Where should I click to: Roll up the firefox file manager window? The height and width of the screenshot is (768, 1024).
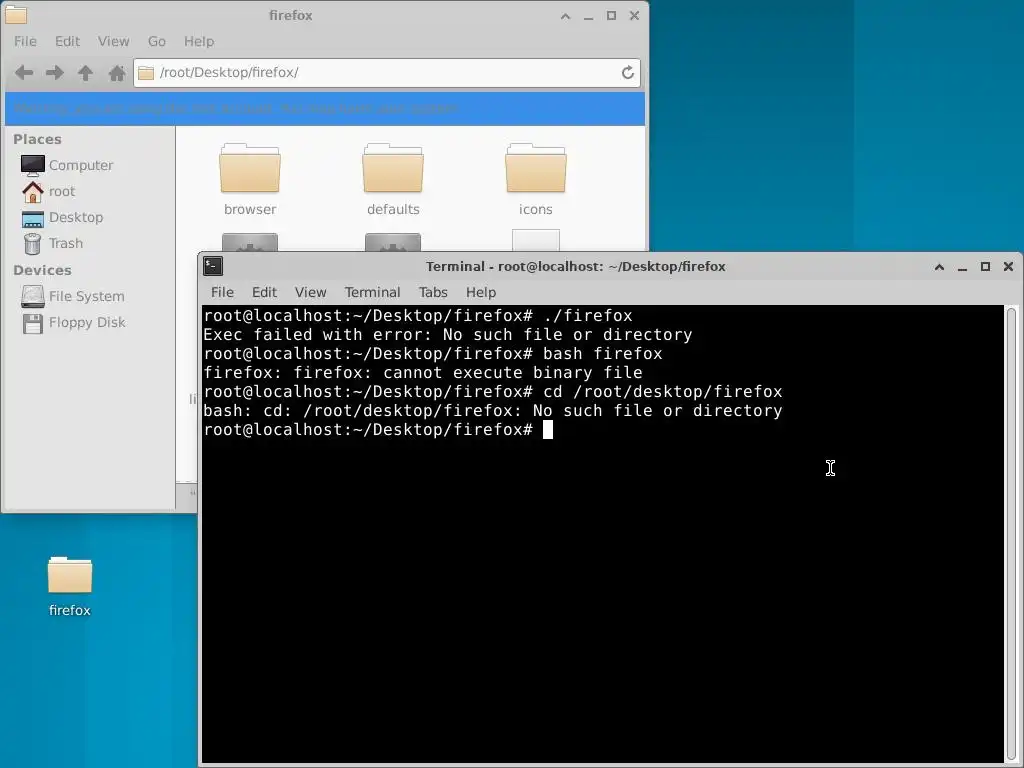(x=566, y=16)
